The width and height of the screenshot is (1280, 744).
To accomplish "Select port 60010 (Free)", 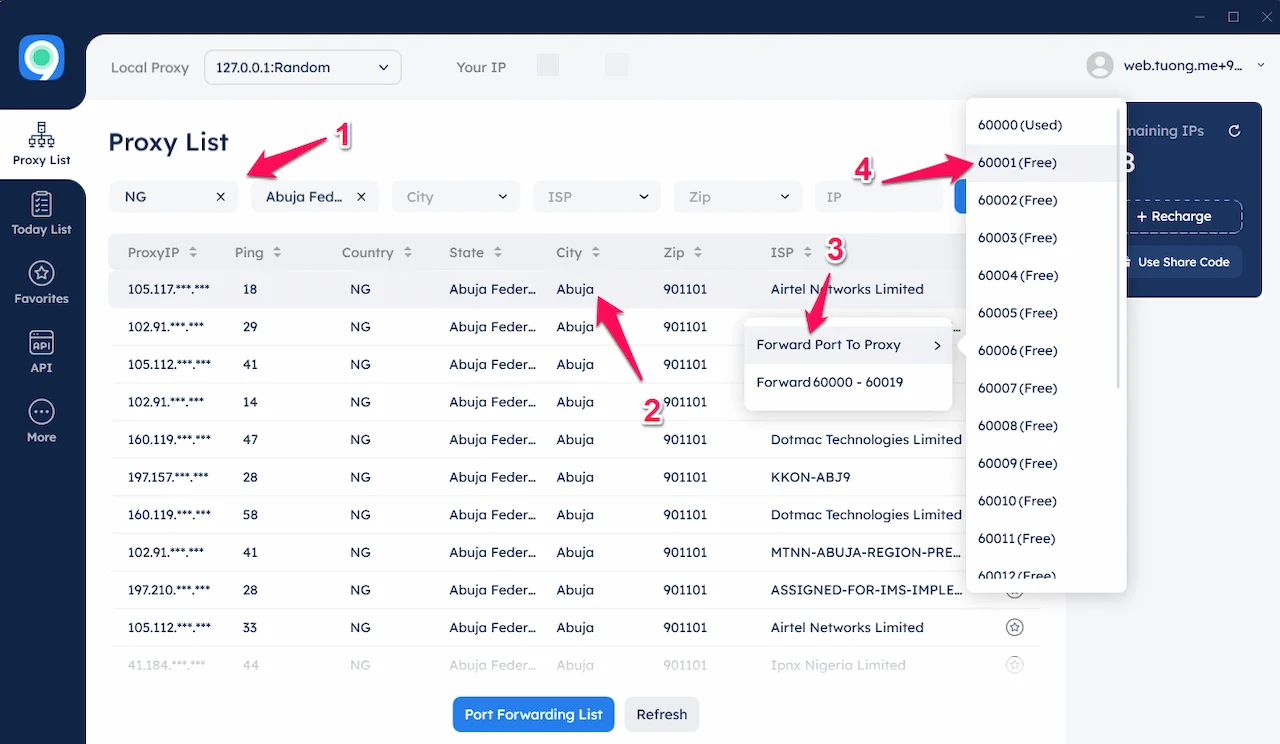I will click(1039, 501).
